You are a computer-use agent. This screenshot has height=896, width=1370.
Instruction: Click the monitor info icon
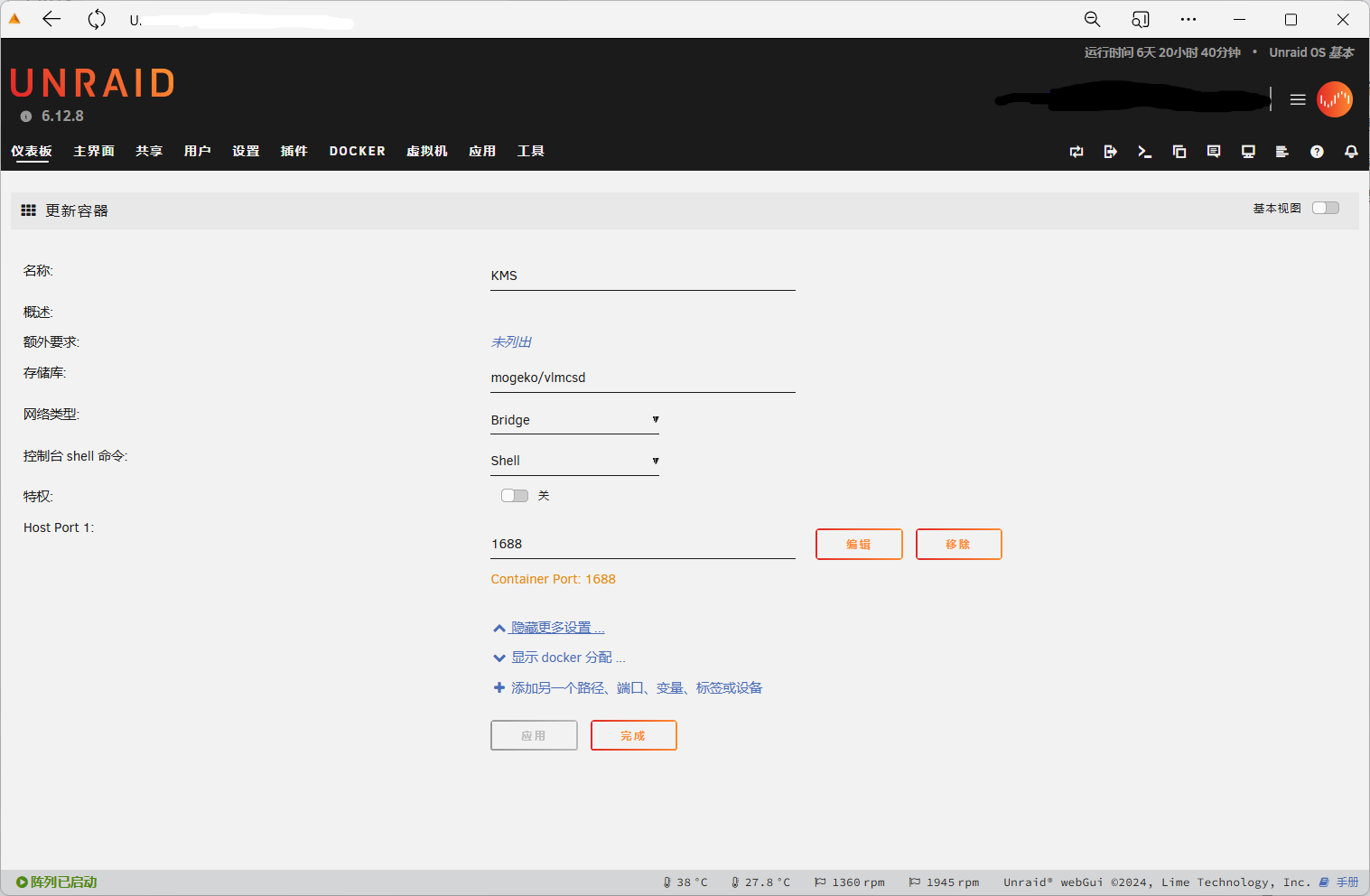click(1248, 152)
